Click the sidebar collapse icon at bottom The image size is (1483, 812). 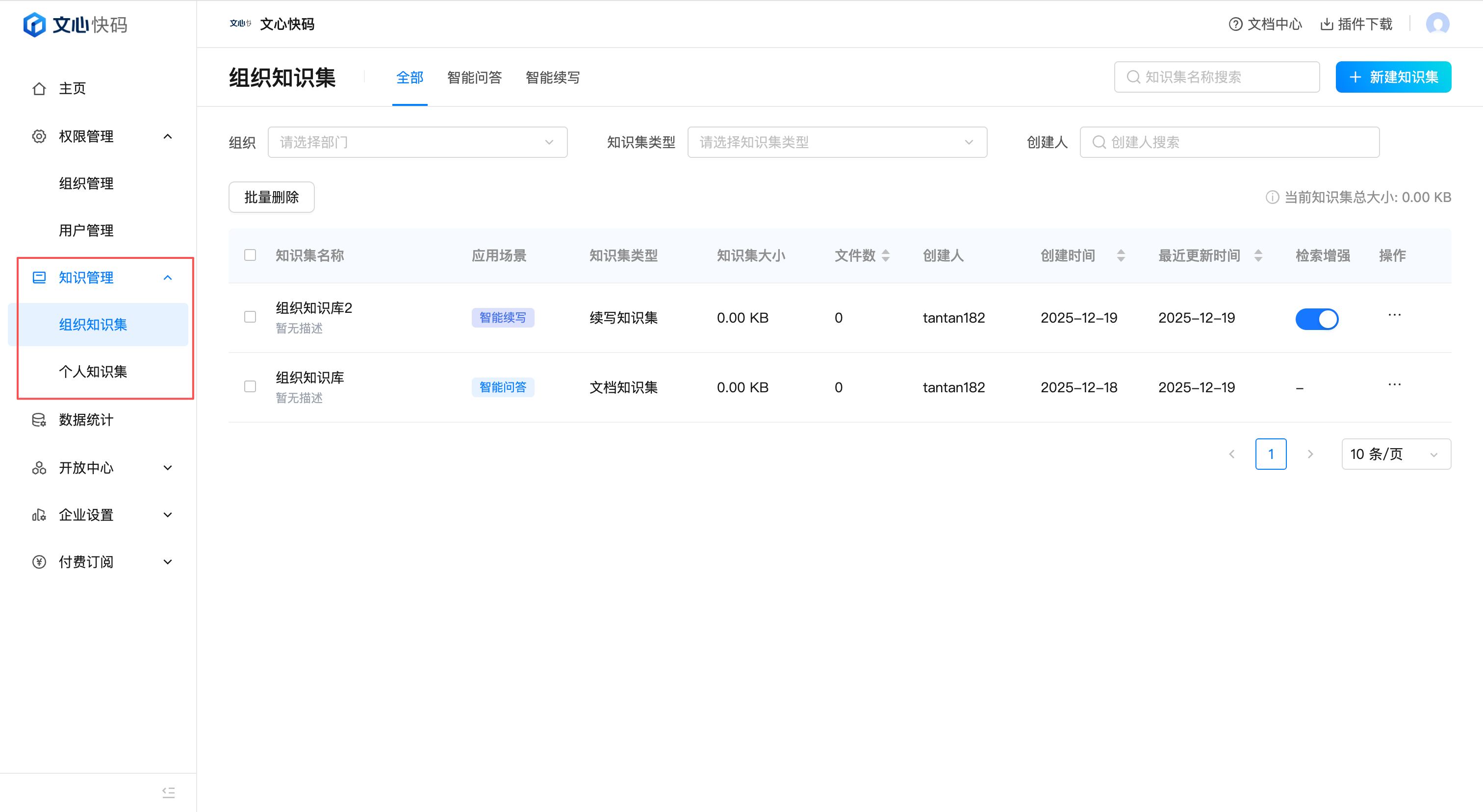[168, 792]
